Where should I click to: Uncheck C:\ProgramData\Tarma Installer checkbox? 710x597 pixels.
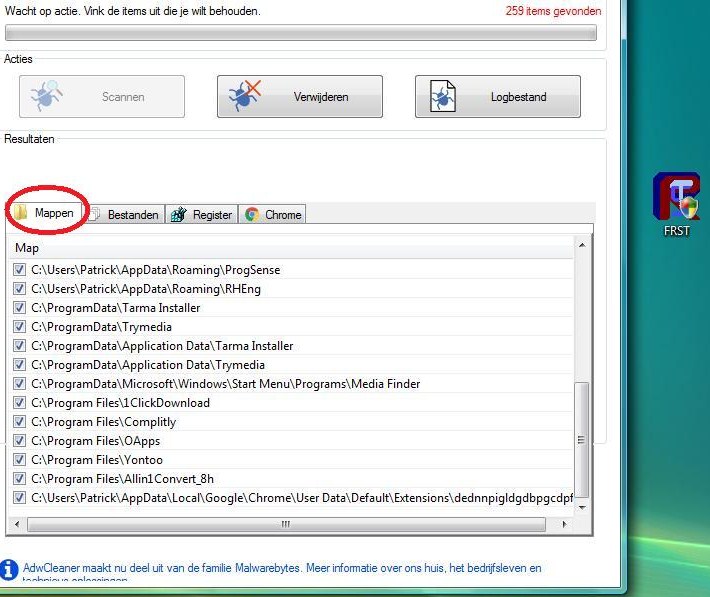coord(19,308)
